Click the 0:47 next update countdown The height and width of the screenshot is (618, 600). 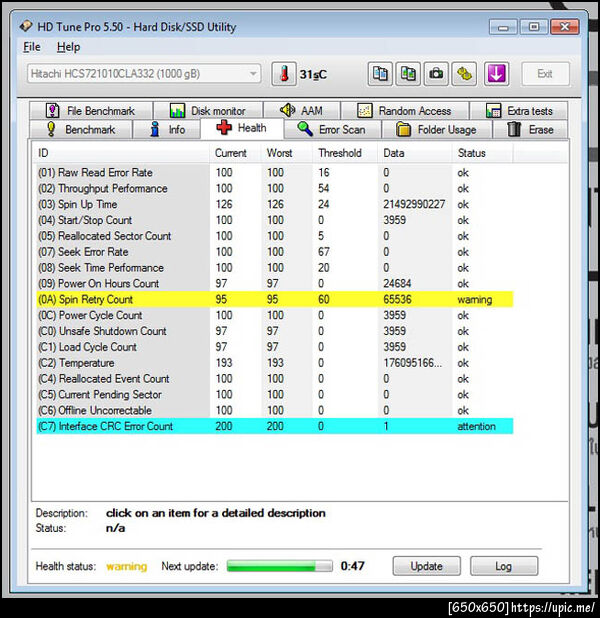352,566
